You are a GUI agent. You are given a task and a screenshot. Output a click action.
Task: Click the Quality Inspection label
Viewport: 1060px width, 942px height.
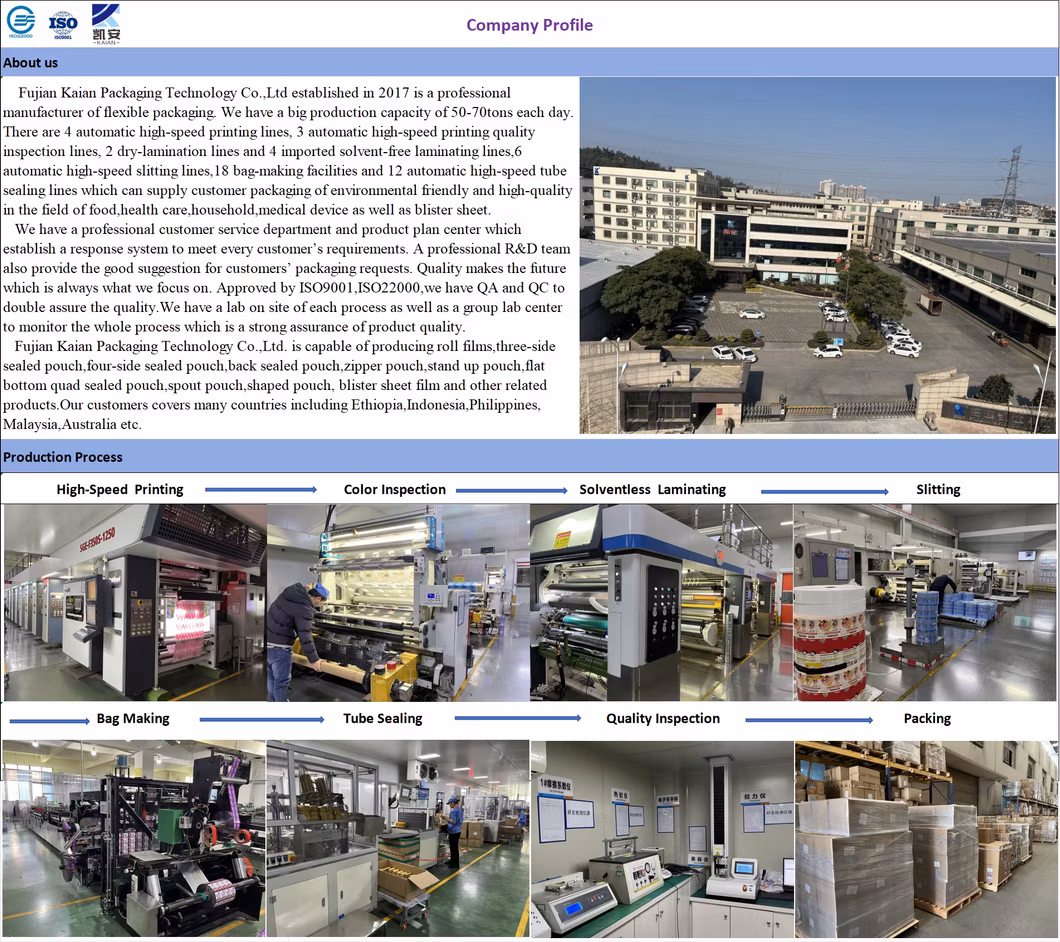663,719
